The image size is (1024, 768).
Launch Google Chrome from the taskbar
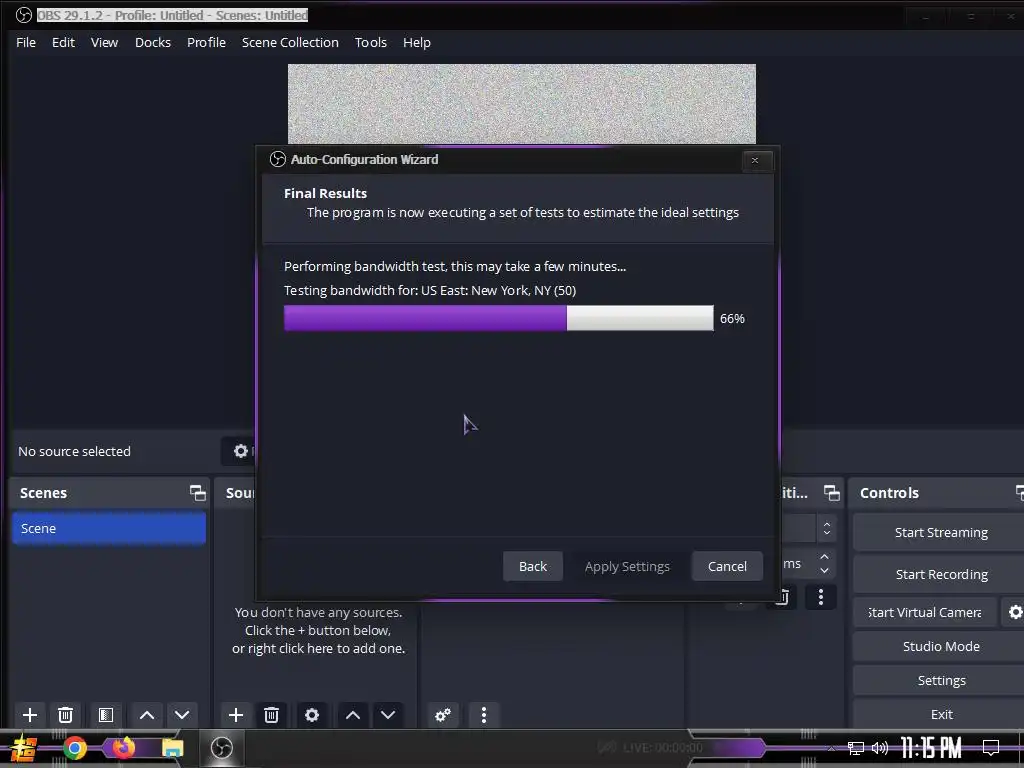75,748
